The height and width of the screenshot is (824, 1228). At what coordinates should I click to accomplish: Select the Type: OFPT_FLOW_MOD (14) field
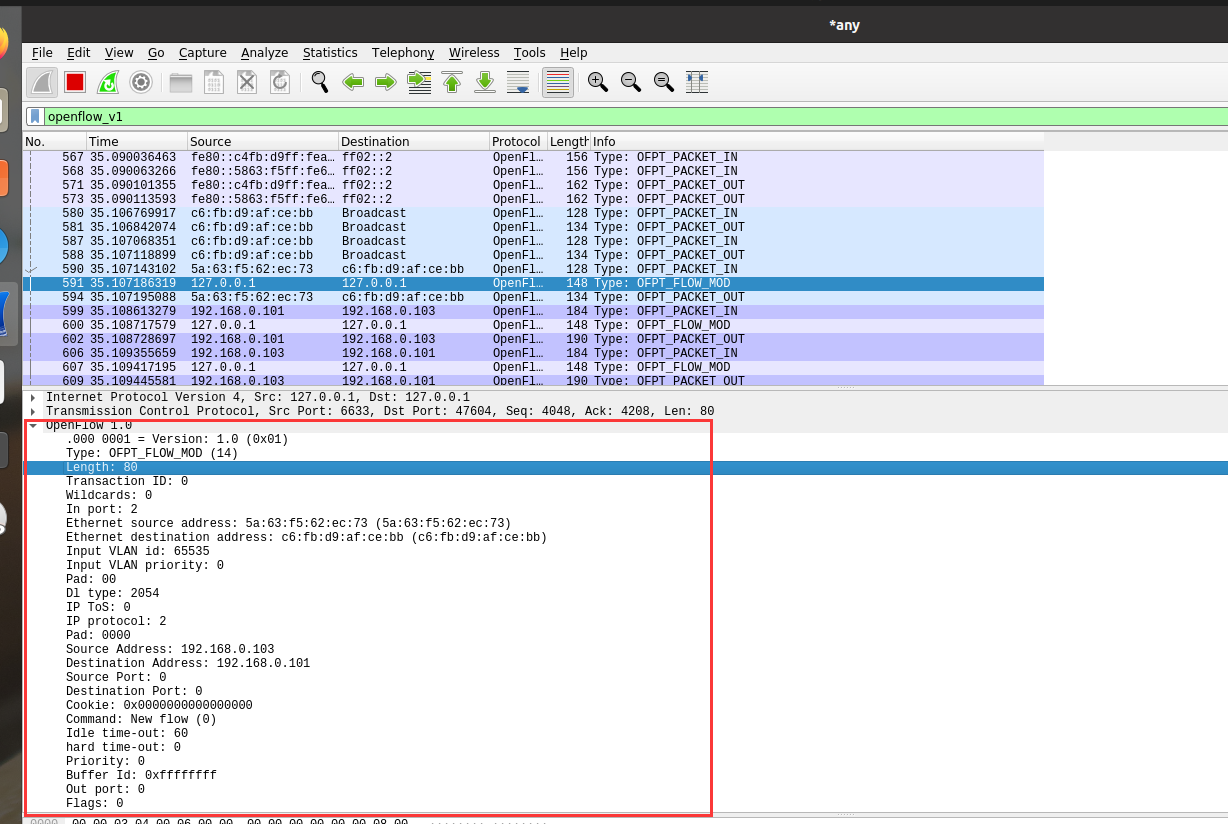[x=152, y=453]
